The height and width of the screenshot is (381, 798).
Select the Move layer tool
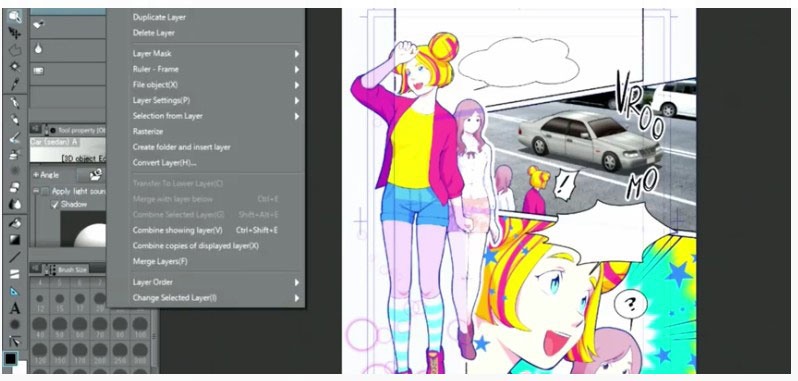15,34
